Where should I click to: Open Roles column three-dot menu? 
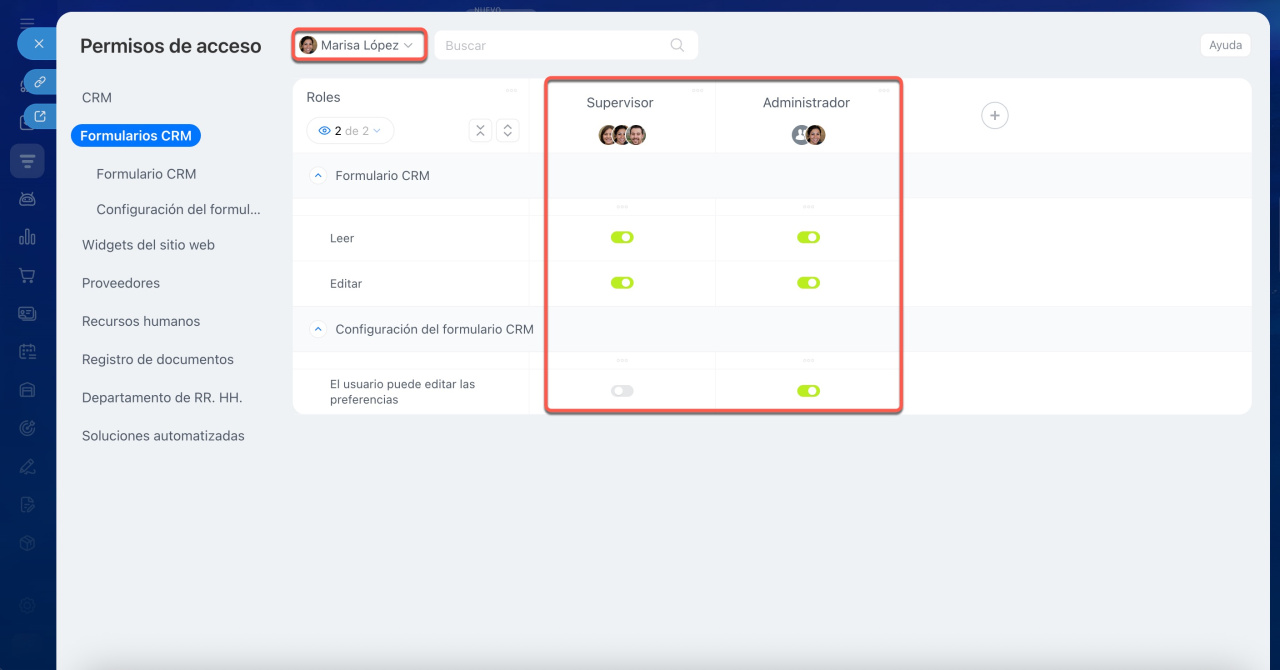pos(511,91)
